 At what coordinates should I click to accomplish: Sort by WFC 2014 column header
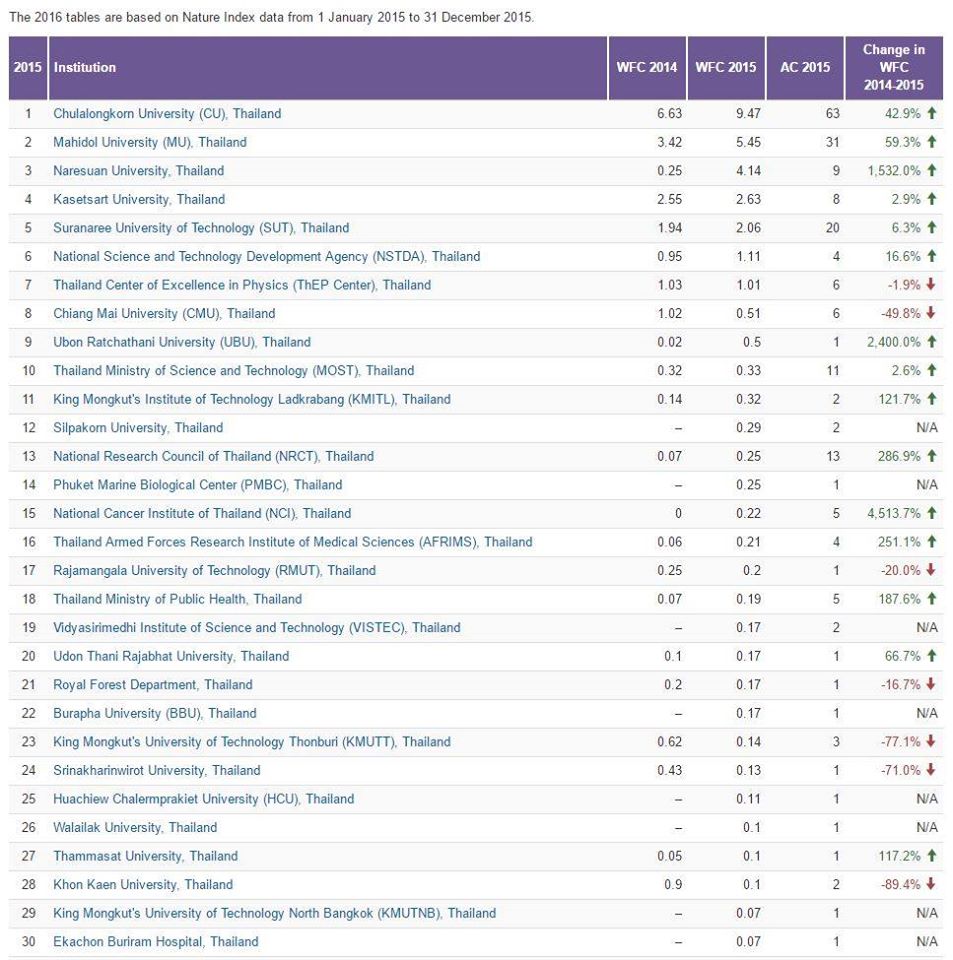tap(647, 68)
